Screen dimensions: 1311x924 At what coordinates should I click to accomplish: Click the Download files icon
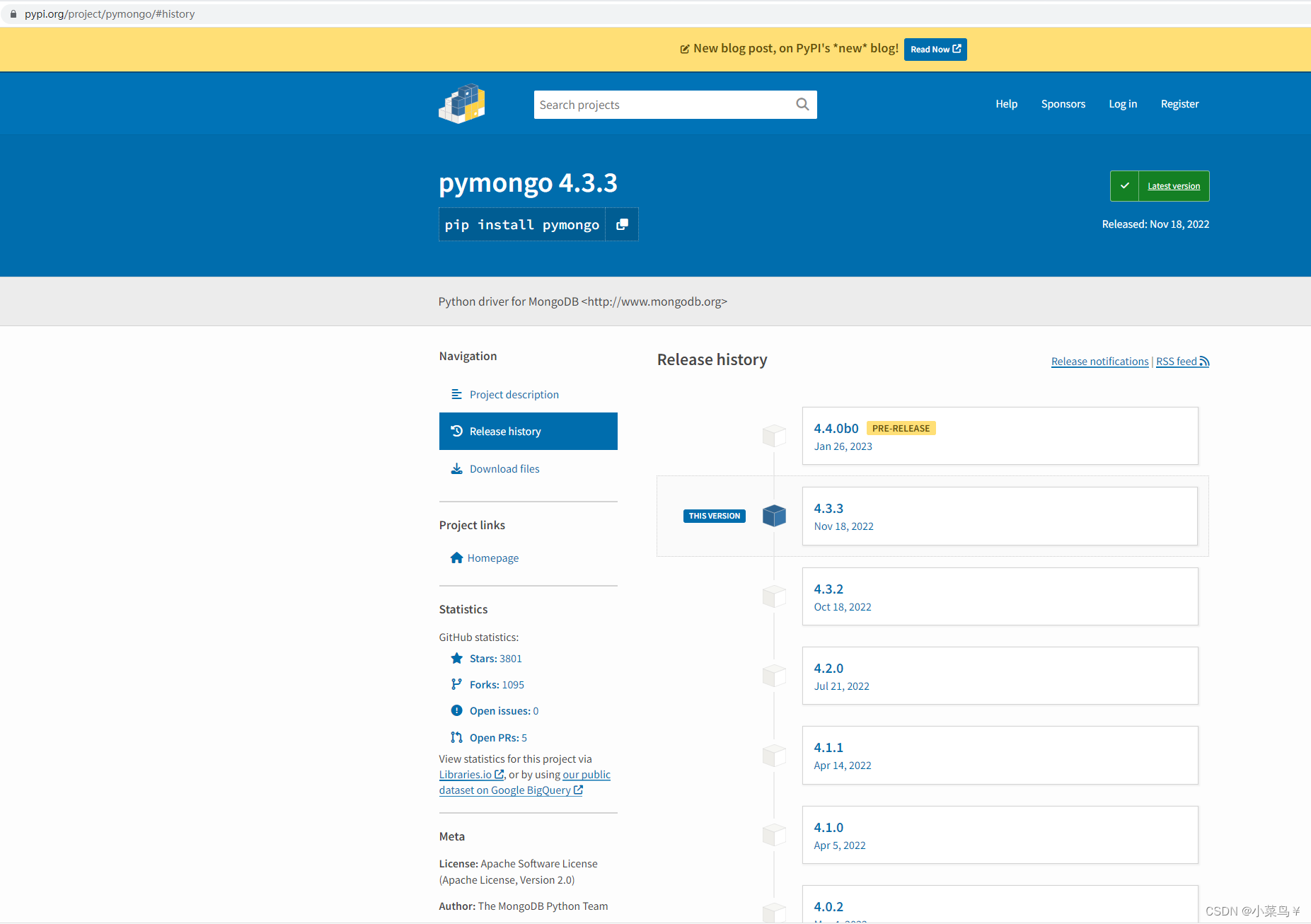point(456,468)
